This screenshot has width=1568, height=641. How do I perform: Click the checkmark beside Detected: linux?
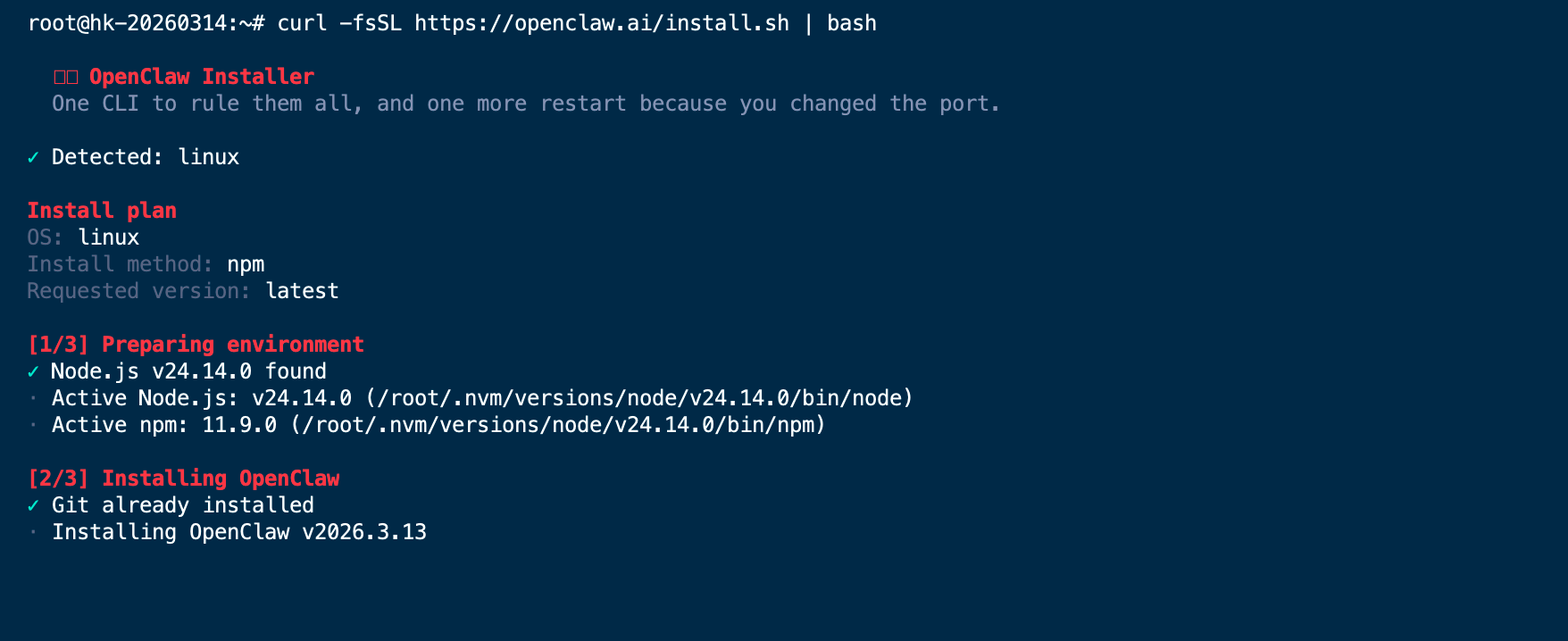coord(33,157)
